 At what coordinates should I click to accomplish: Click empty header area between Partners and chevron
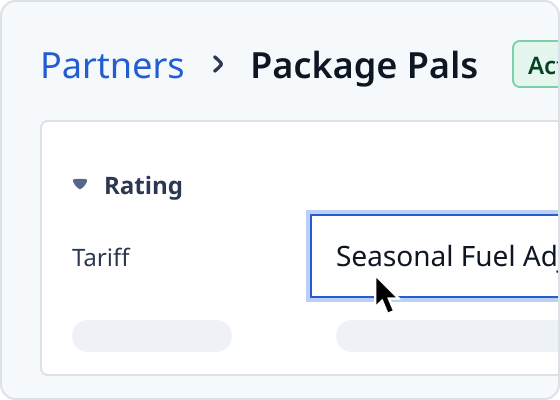coord(198,66)
